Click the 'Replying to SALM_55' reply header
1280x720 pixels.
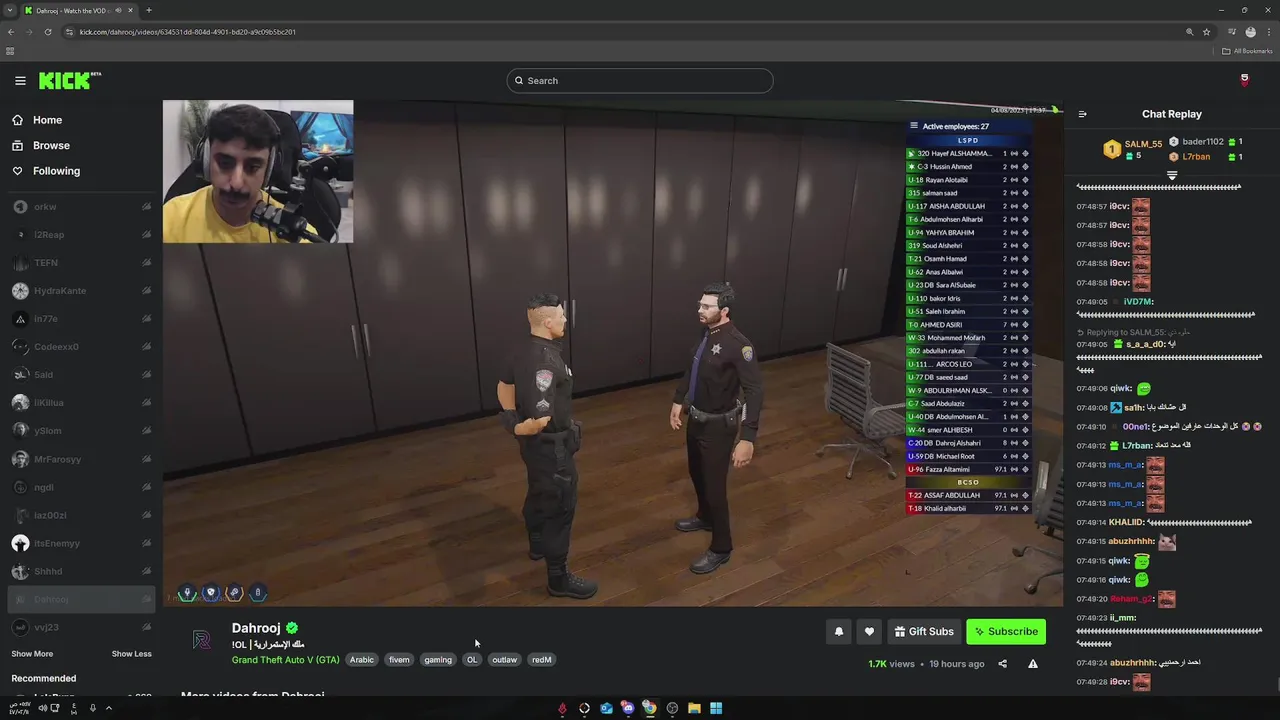[x=1132, y=332]
